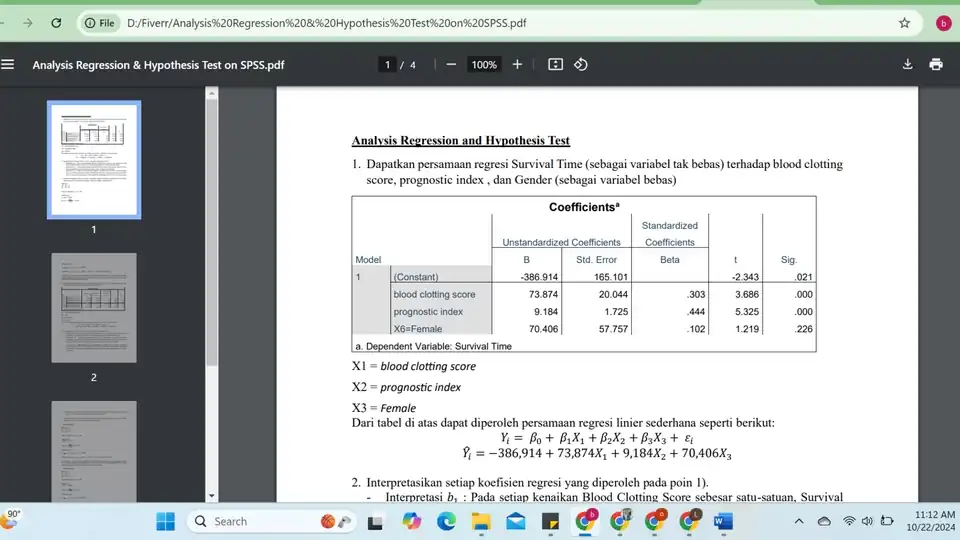Screen dimensions: 960x540
Task: Click the heading Analysis Regression and Hypothesis Test
Action: (x=460, y=141)
